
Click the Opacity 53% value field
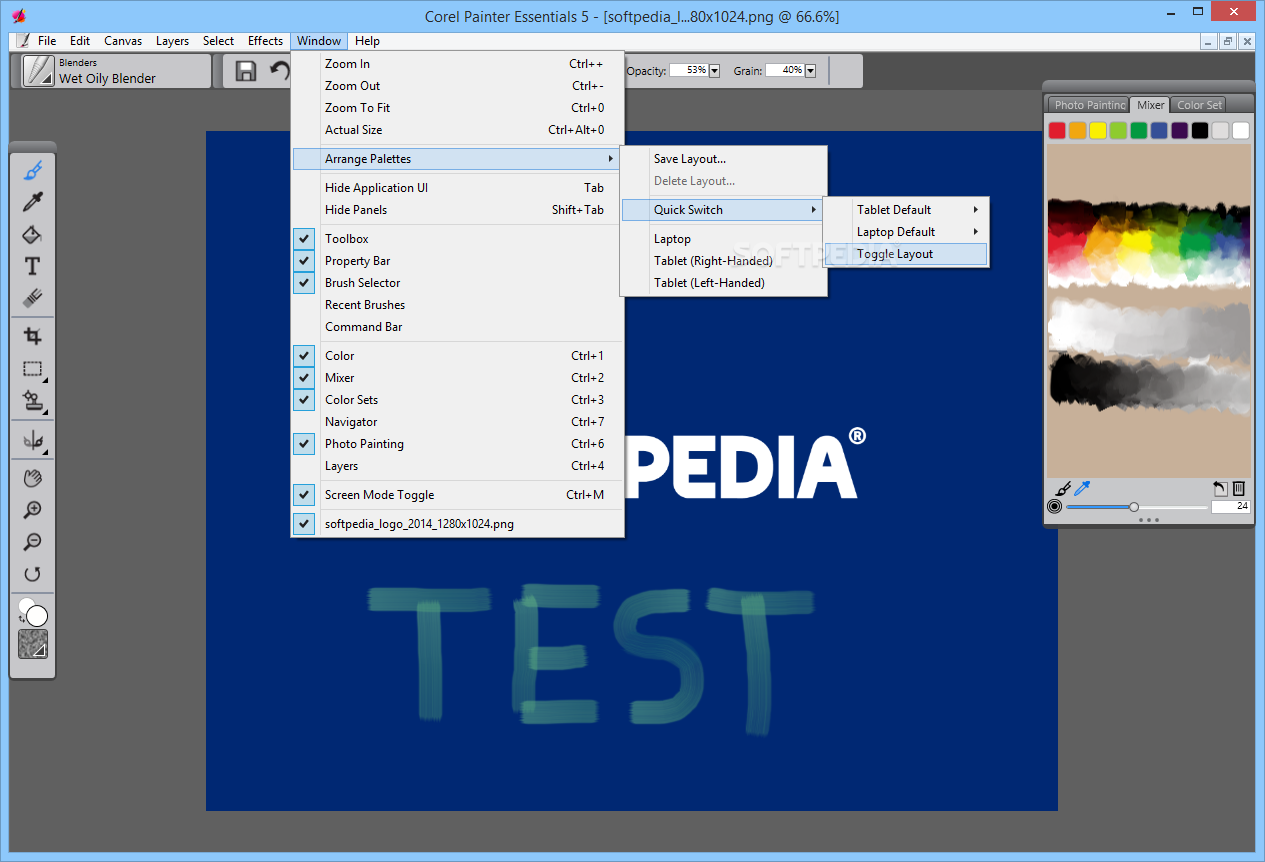(x=689, y=71)
